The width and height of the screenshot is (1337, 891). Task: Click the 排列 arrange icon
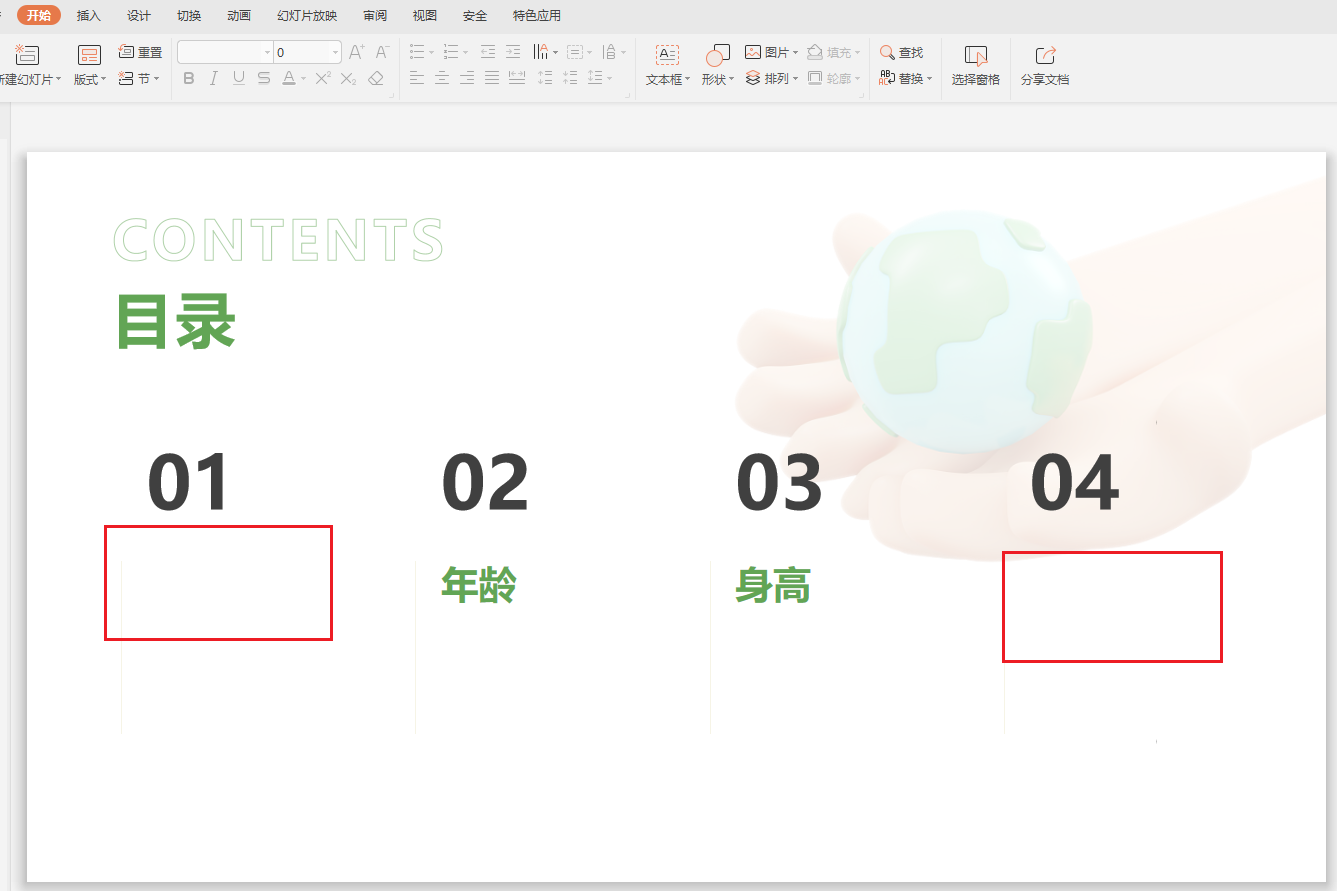pos(766,79)
